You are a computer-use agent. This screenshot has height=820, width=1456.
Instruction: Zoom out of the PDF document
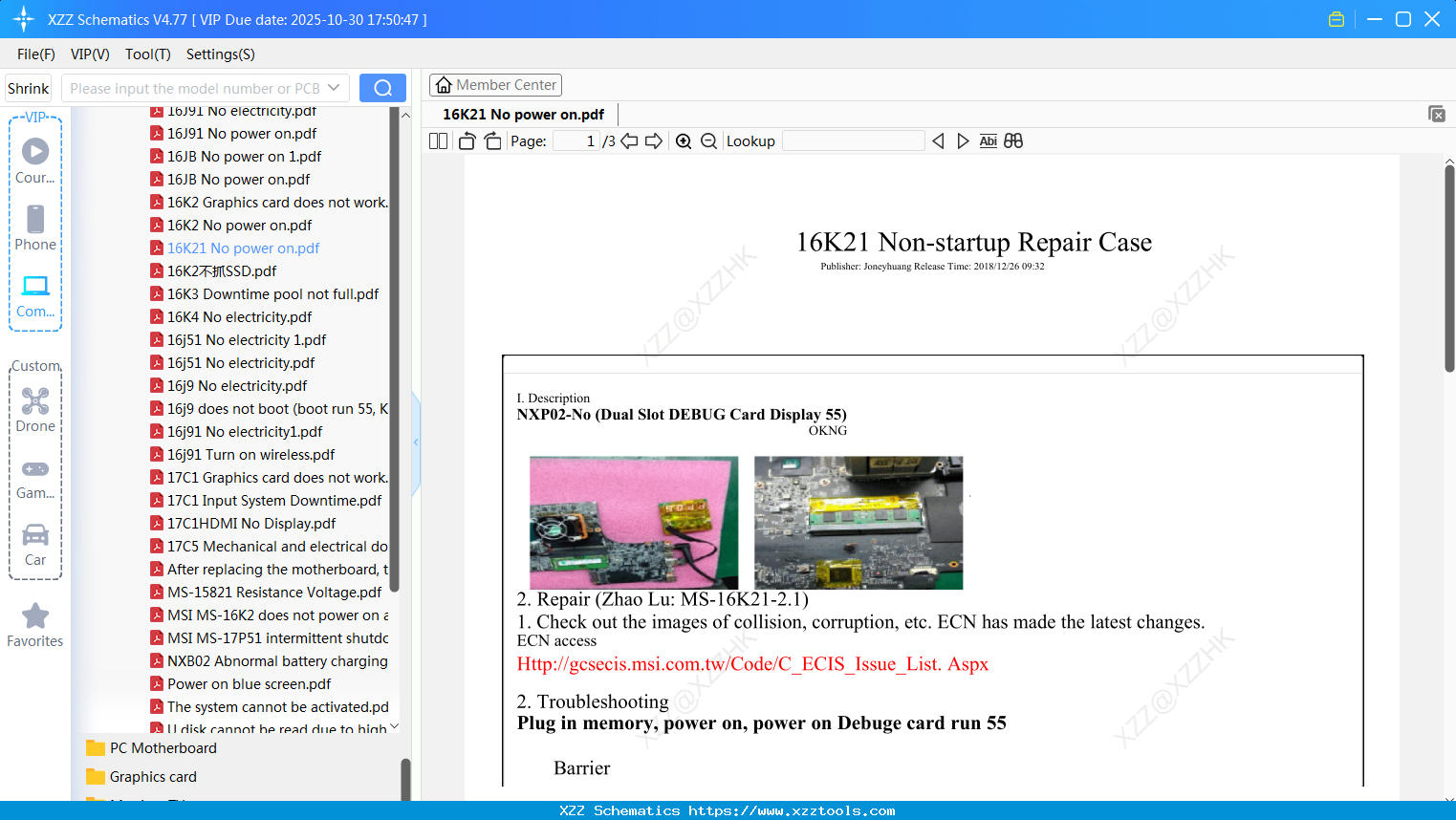point(708,141)
